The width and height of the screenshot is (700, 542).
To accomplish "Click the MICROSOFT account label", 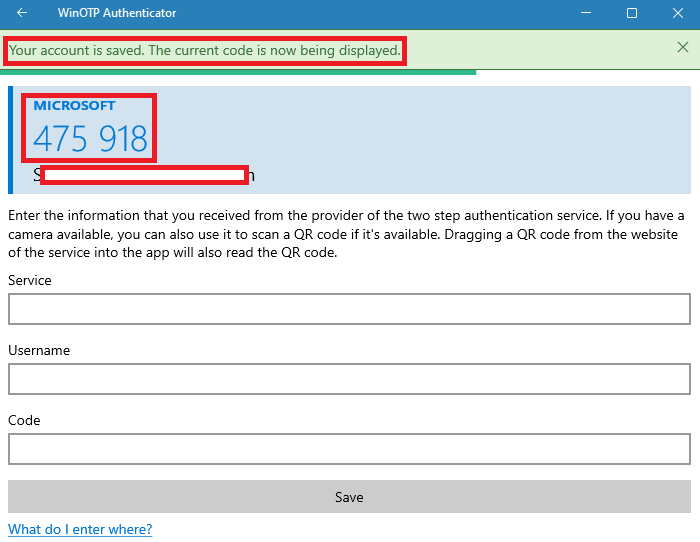I will click(74, 106).
